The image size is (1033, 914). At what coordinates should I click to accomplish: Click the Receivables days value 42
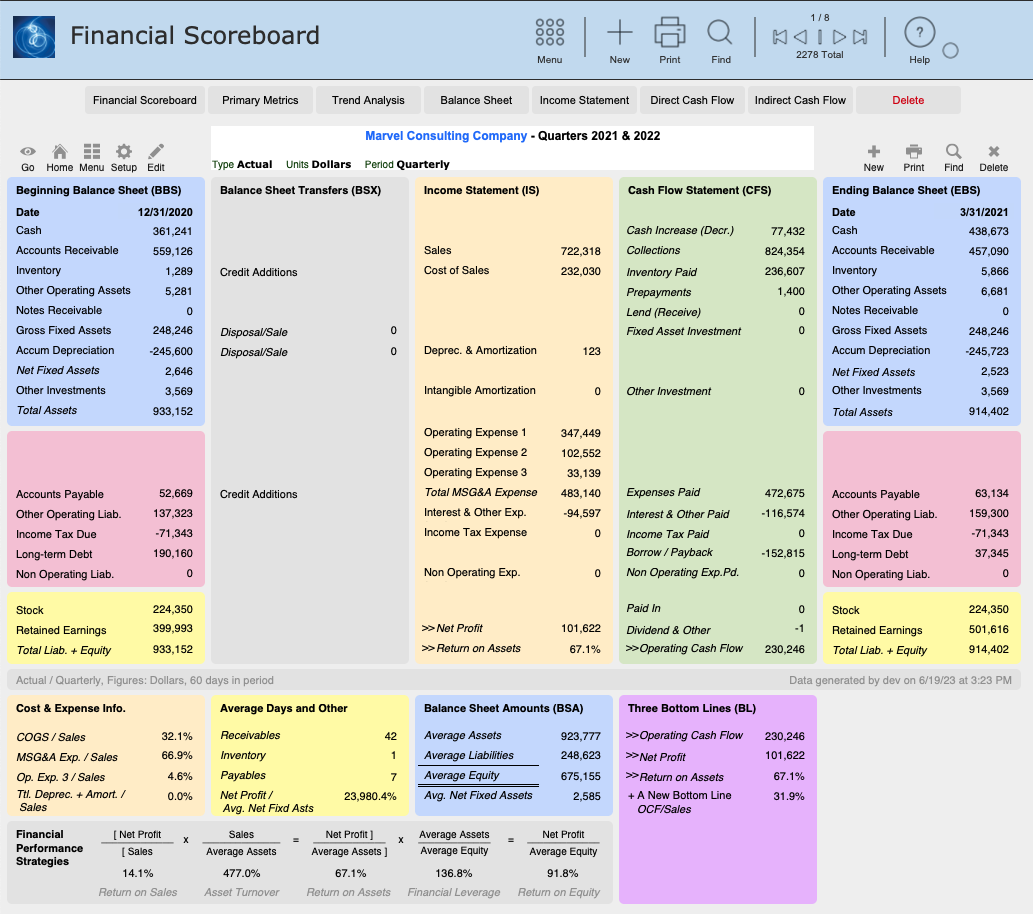point(391,736)
